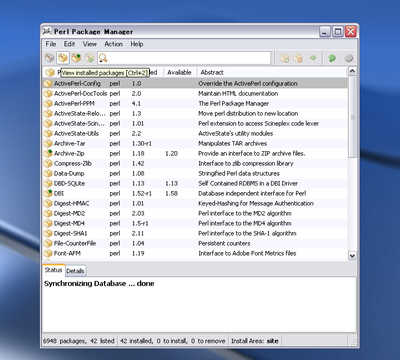Click the upgradable package icon beside Archive-Zip
This screenshot has height=360, width=400.
[x=48, y=153]
